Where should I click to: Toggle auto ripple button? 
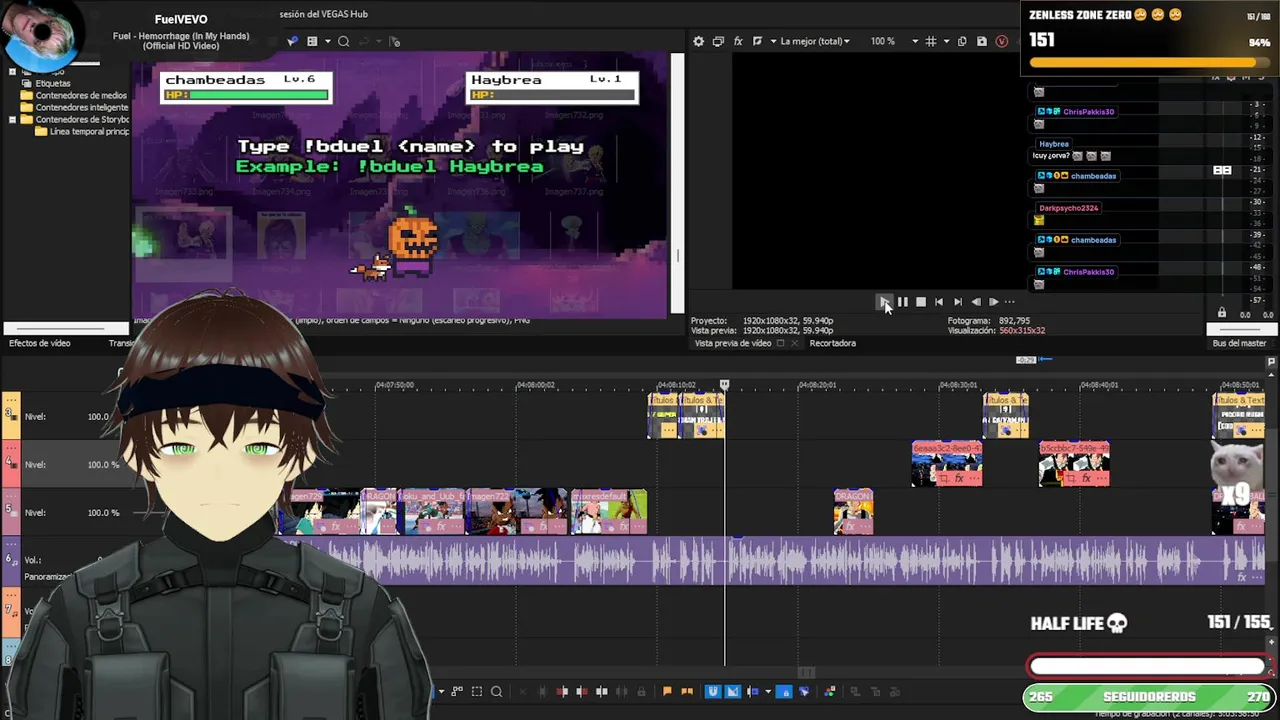[x=752, y=691]
